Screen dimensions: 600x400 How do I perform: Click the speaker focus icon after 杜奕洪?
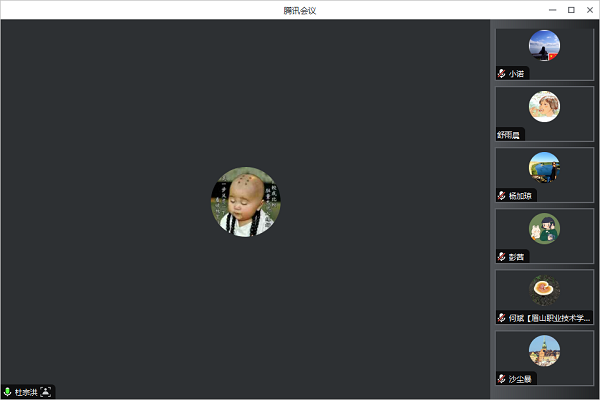tap(46, 392)
